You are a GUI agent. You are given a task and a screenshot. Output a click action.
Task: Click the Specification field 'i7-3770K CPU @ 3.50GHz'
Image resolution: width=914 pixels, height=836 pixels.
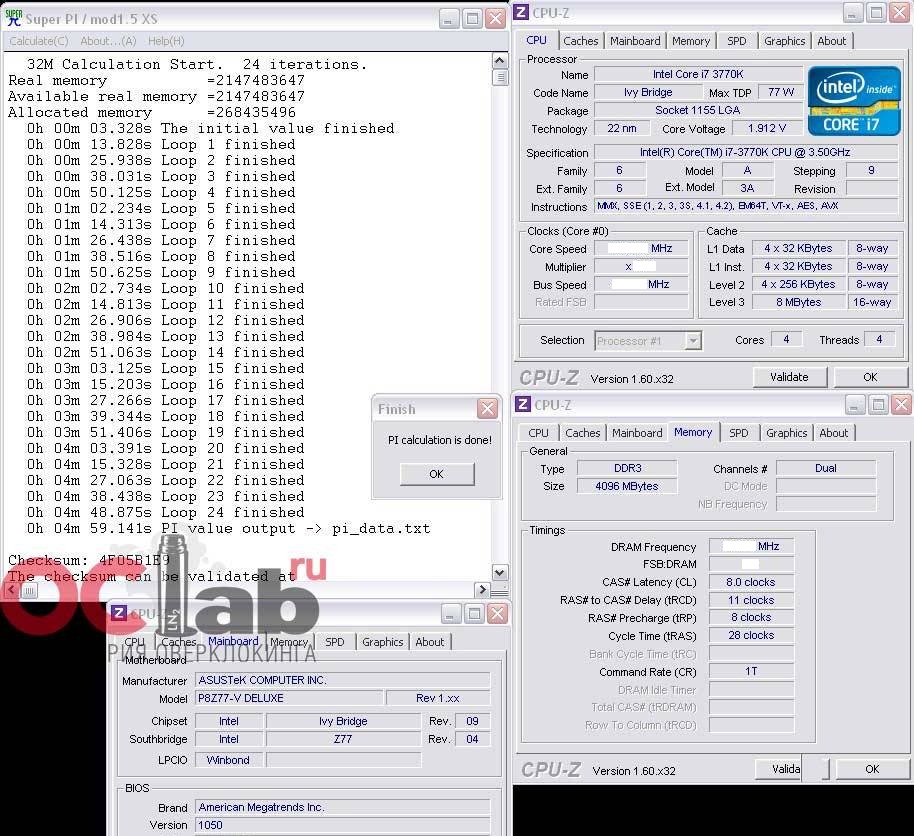pos(746,152)
